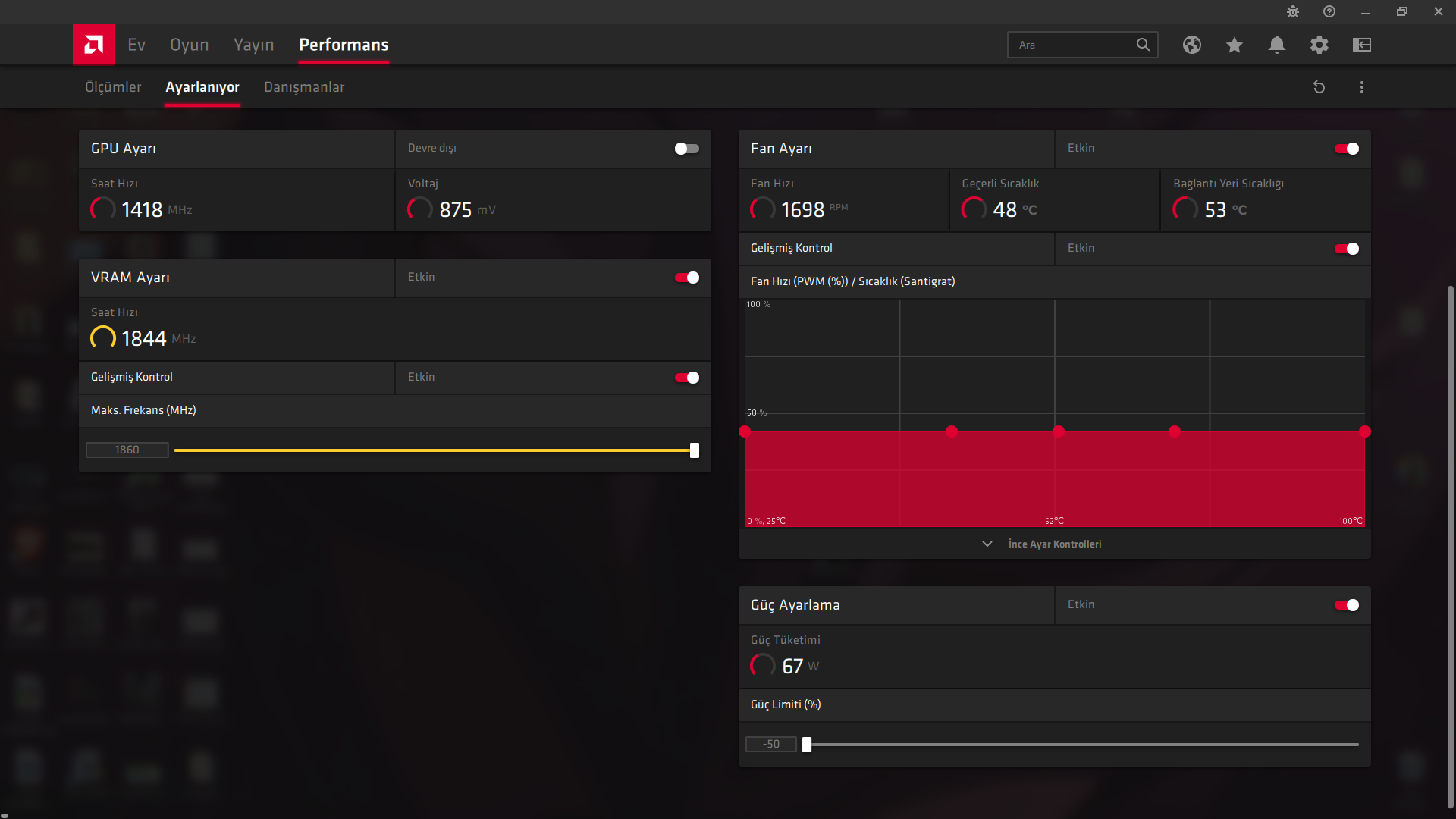Image resolution: width=1456 pixels, height=819 pixels.
Task: Turn off Güç Ayarlama toggle
Action: [x=1347, y=605]
